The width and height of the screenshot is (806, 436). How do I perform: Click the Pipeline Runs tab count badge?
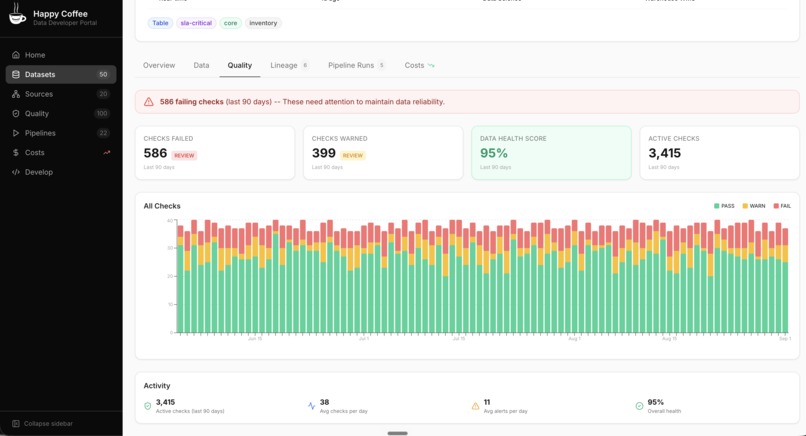click(x=381, y=65)
